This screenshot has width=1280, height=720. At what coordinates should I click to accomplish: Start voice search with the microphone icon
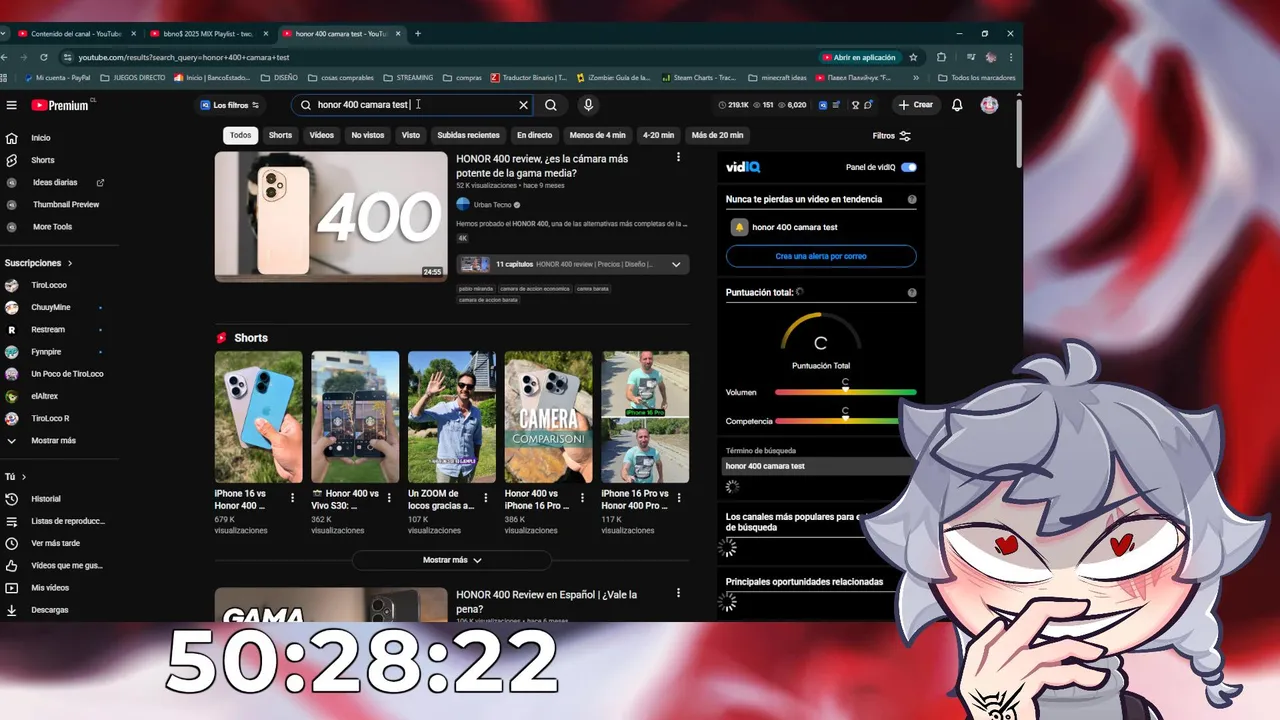point(588,105)
